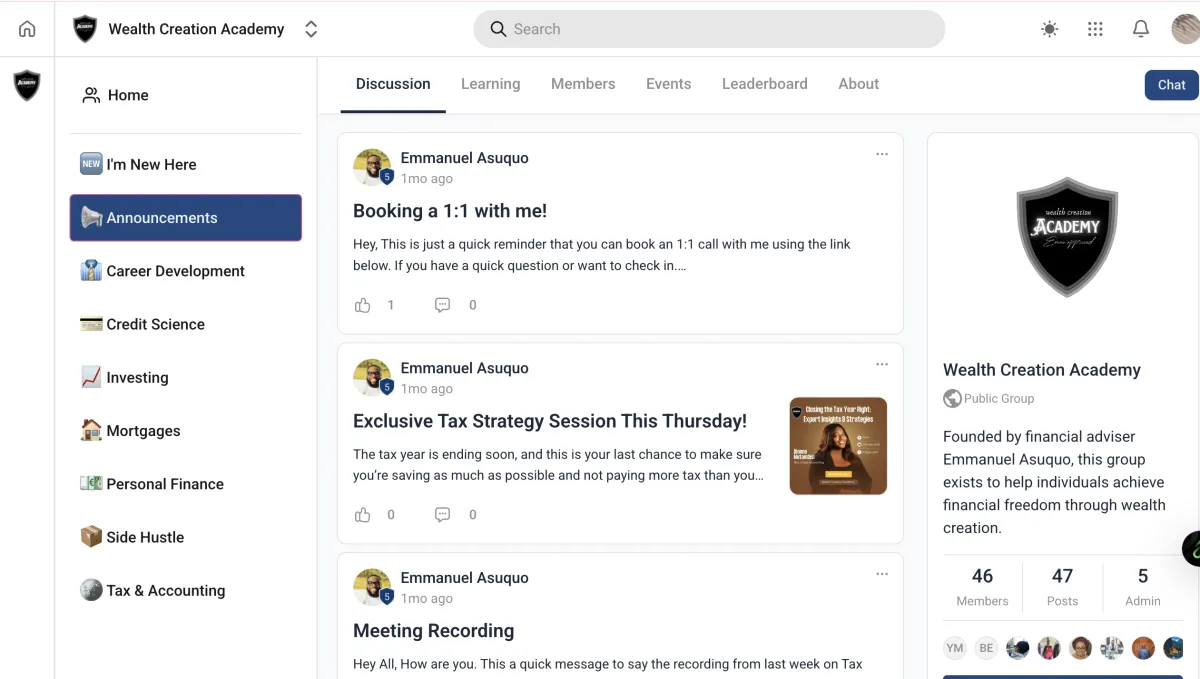Click the magnifier icon in search bar
Viewport: 1200px width, 679px height.
498,29
